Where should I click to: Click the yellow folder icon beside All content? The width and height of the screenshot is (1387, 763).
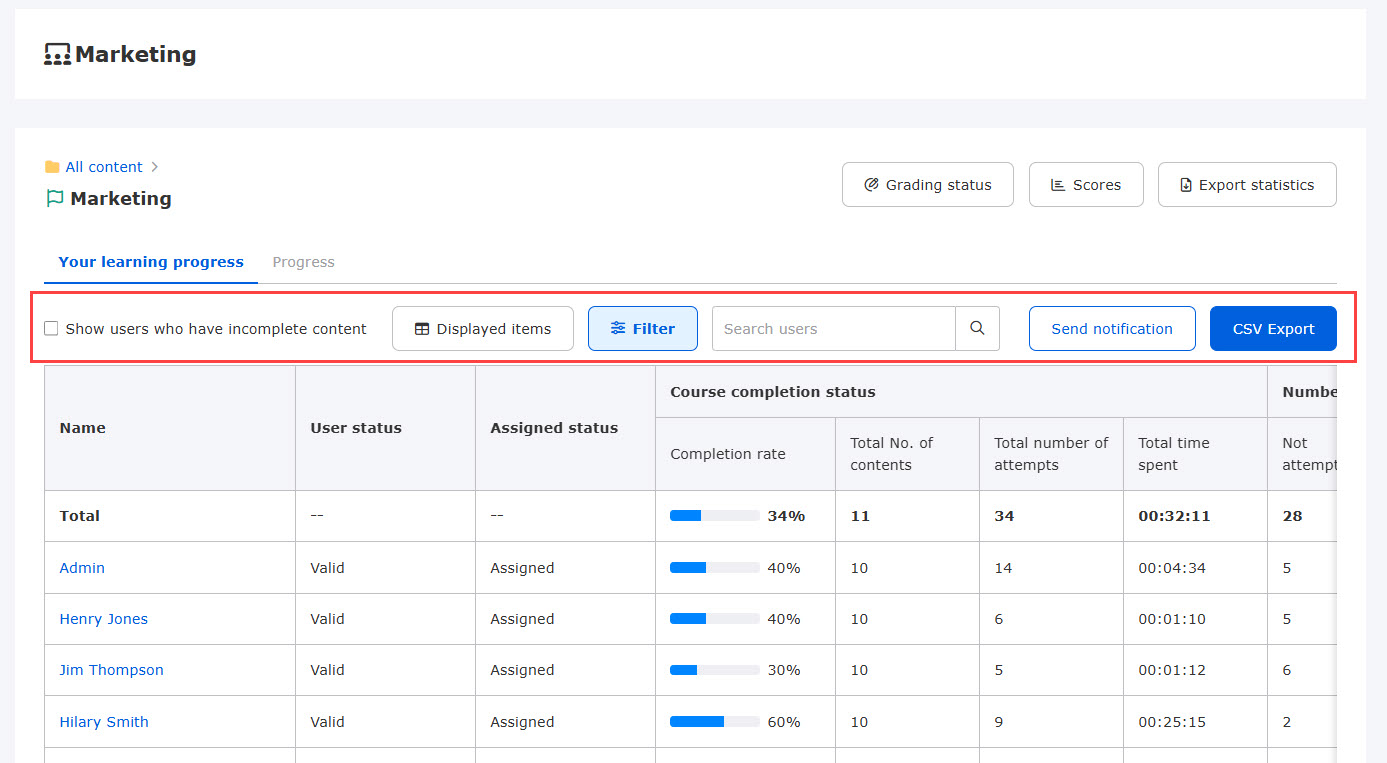(x=52, y=167)
